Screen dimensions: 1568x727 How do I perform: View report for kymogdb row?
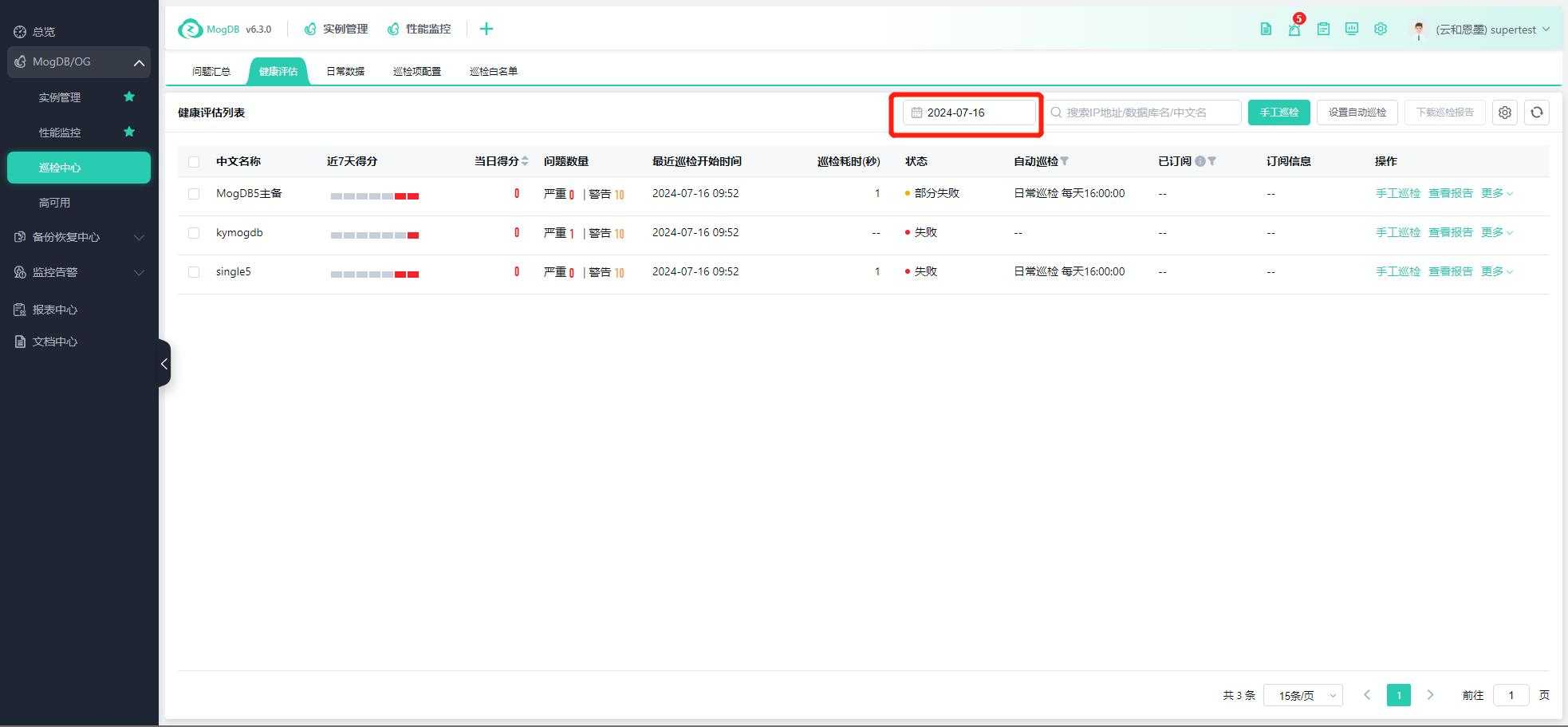(x=1451, y=232)
